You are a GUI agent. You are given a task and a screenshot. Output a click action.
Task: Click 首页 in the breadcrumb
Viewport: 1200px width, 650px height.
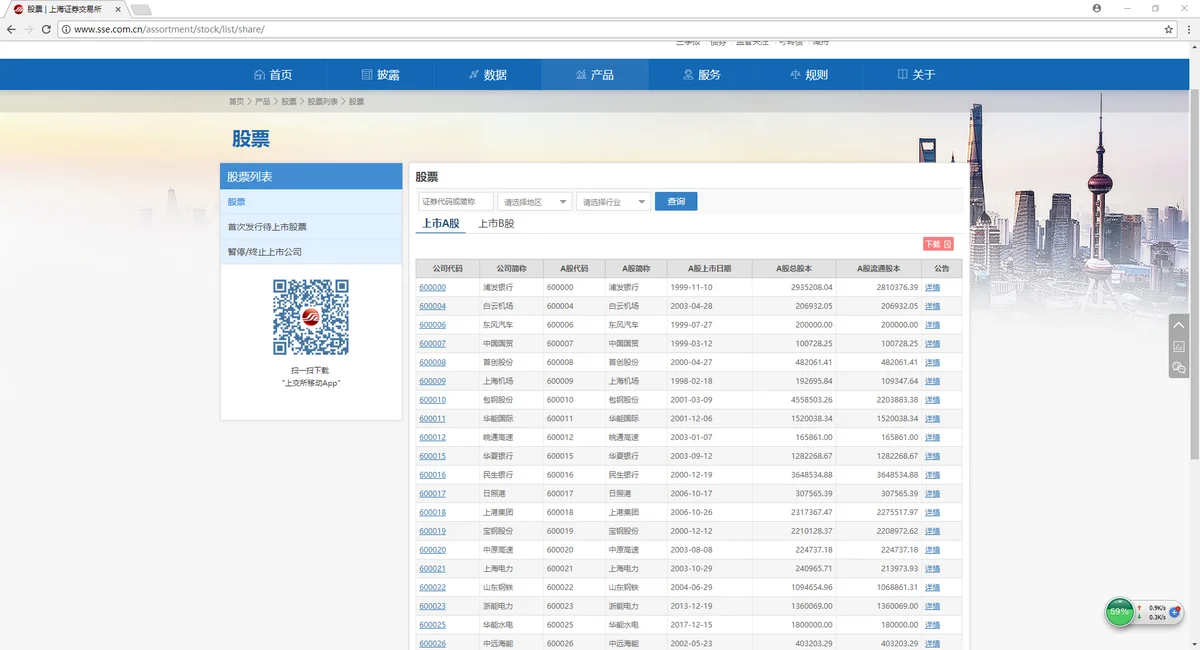(x=236, y=102)
